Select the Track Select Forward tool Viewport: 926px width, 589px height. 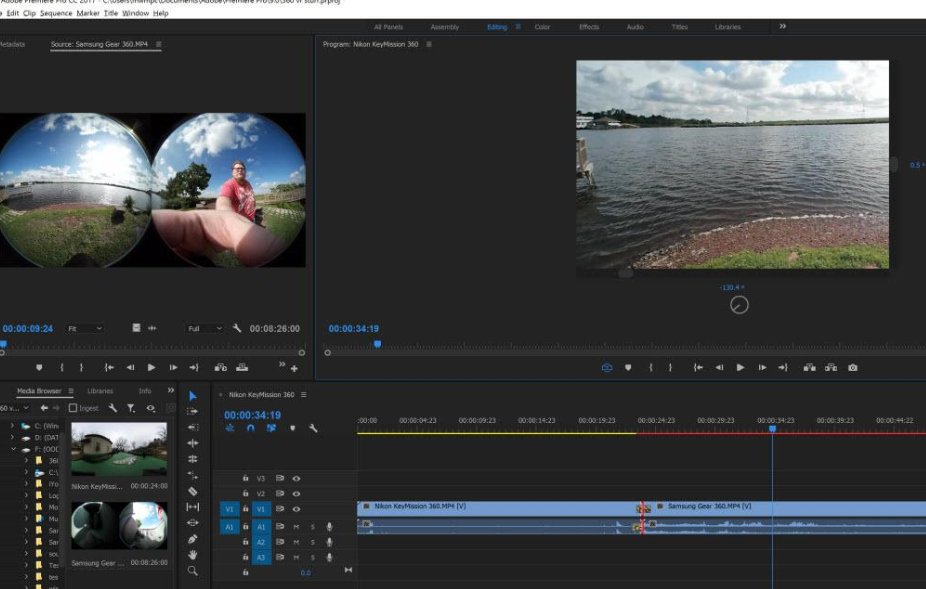[x=193, y=411]
